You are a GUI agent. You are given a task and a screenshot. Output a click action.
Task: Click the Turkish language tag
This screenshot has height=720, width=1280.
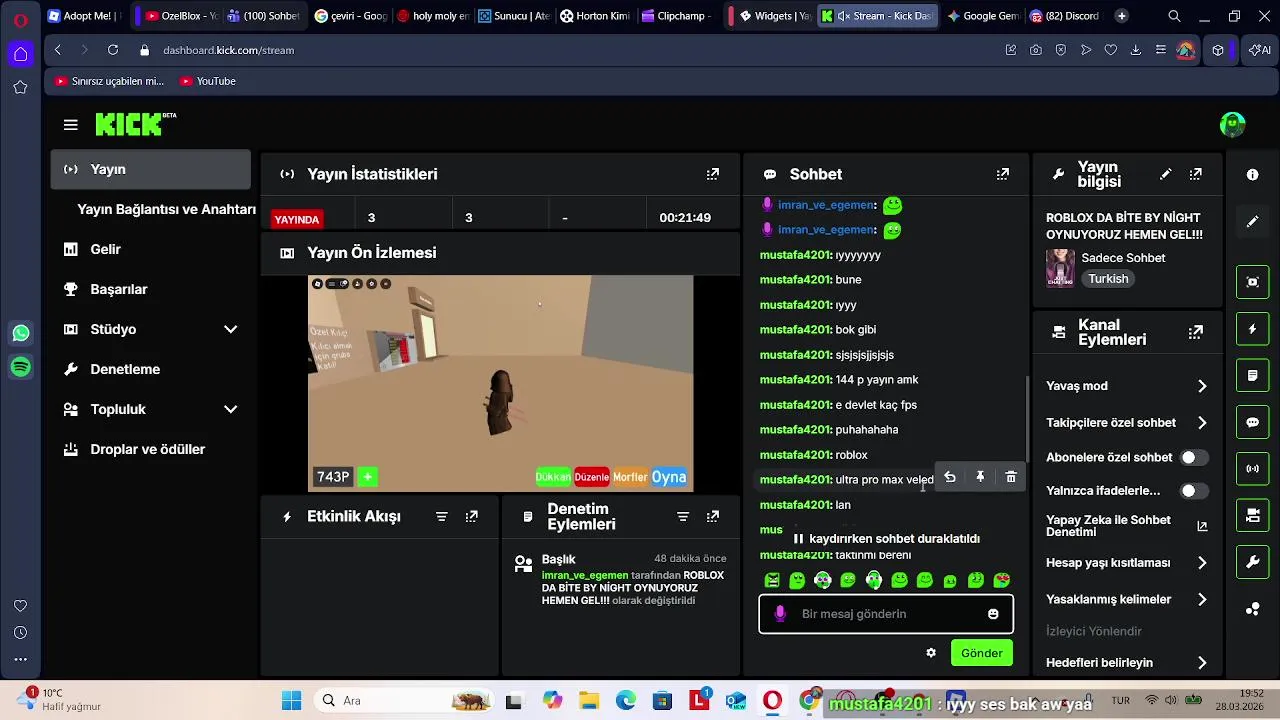[1108, 279]
